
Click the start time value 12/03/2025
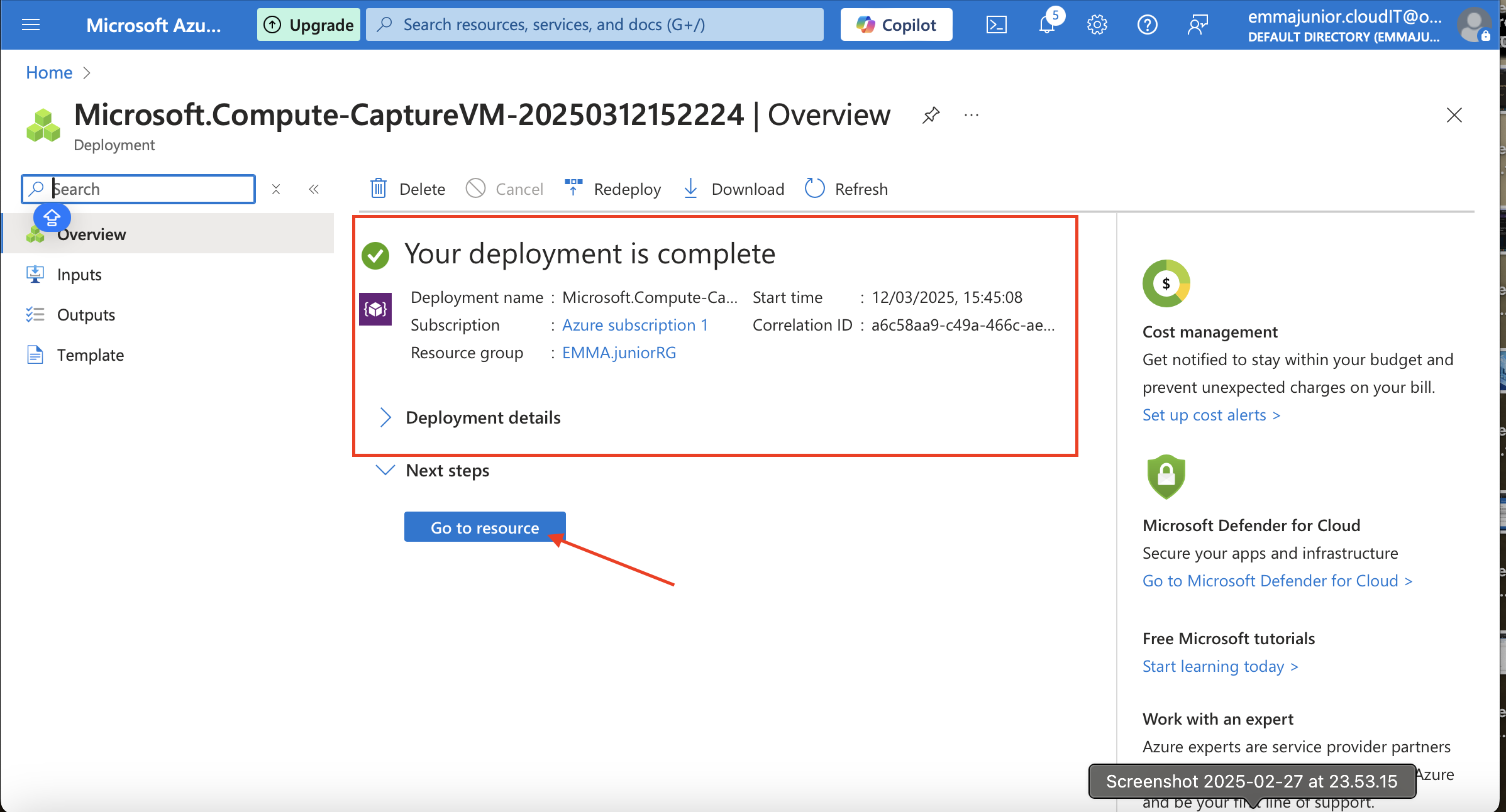(x=947, y=297)
